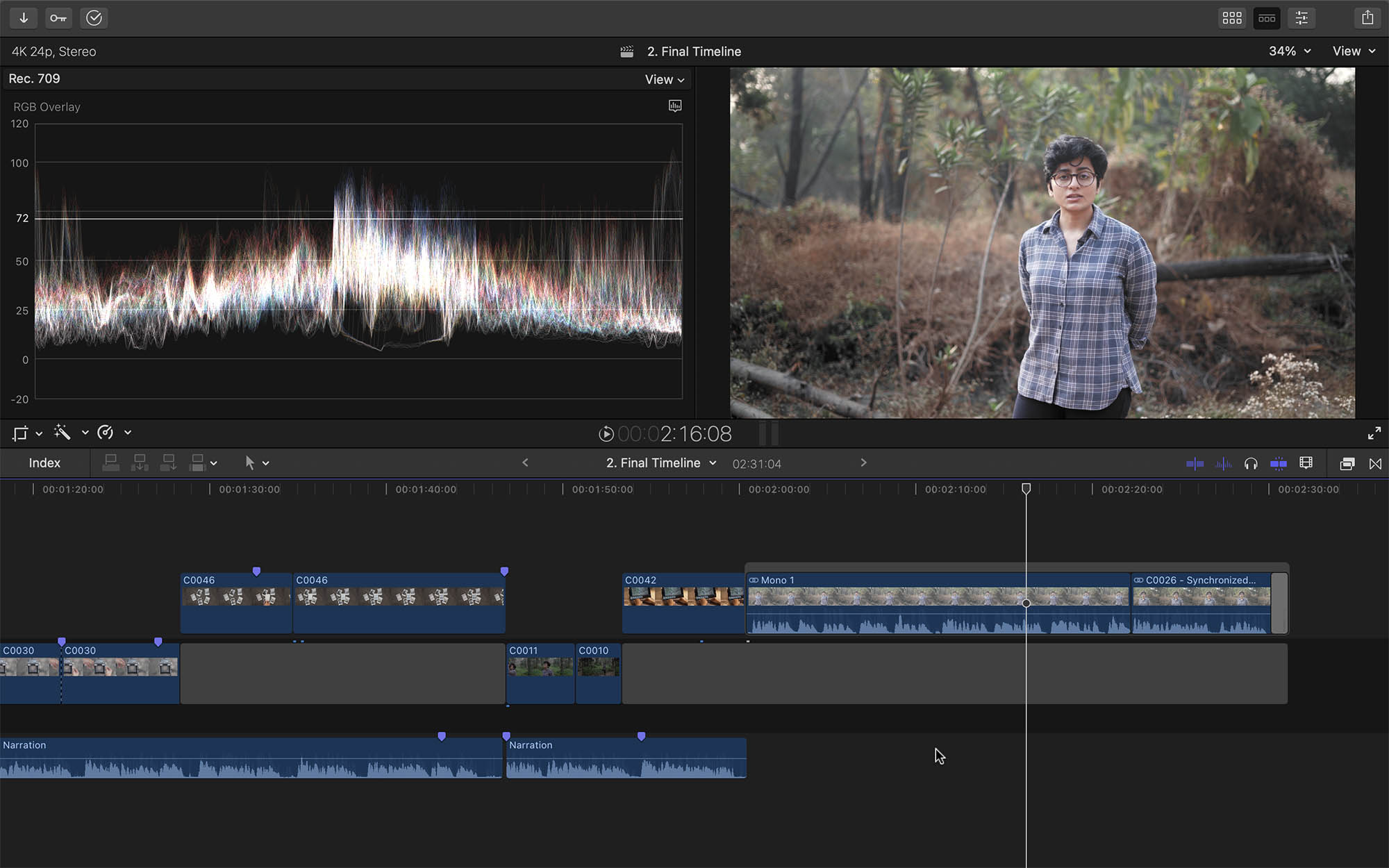Toggle audio skimming waveform icon
Screen dimensions: 1389x868
coord(1224,464)
